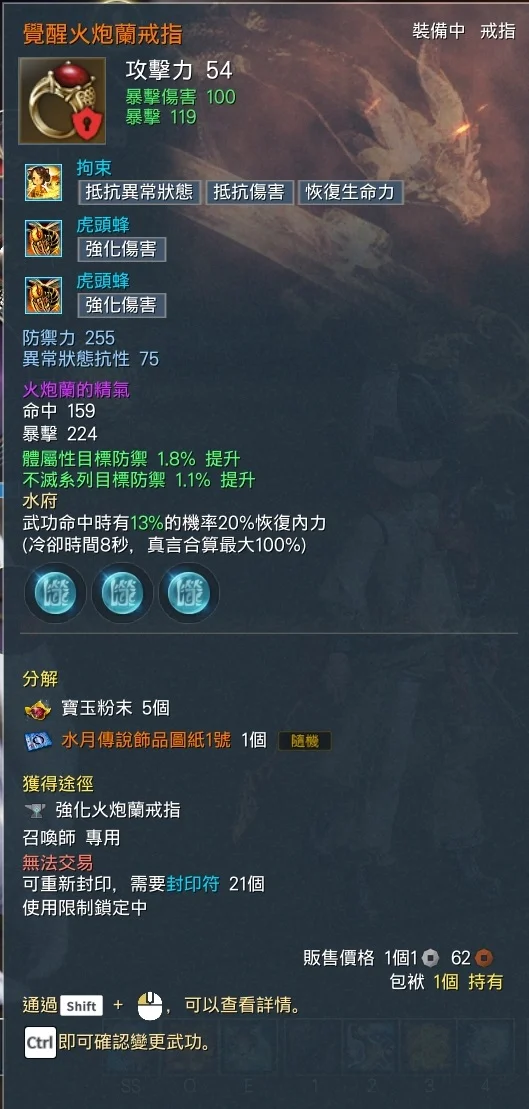Click the trophy icon beside 強化火炮蘭戒指
Viewport: 529px width, 1109px height.
(35, 811)
